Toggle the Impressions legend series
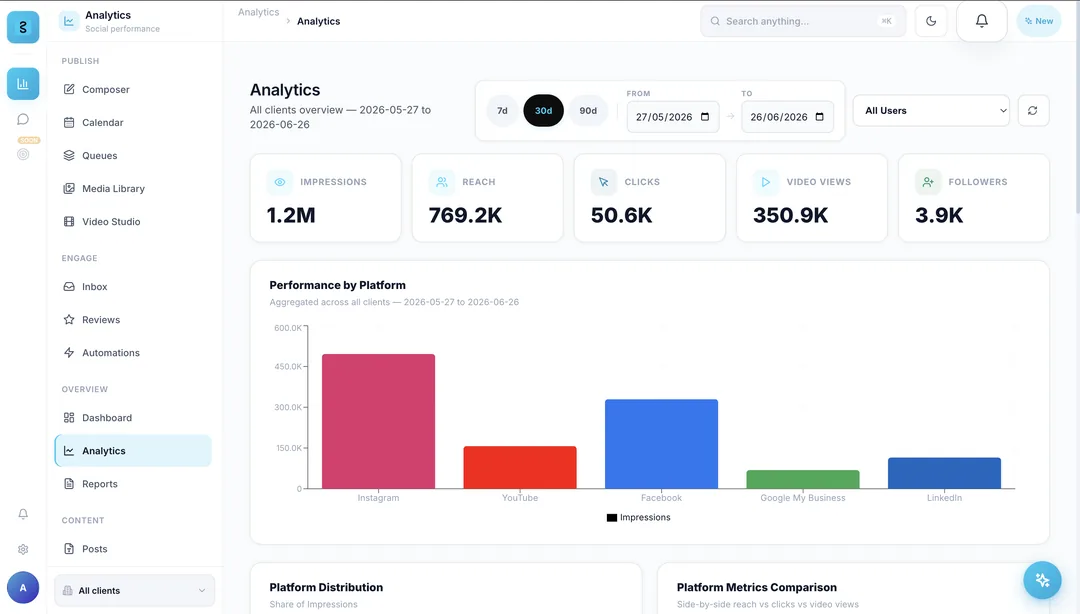The height and width of the screenshot is (614, 1080). tap(638, 518)
